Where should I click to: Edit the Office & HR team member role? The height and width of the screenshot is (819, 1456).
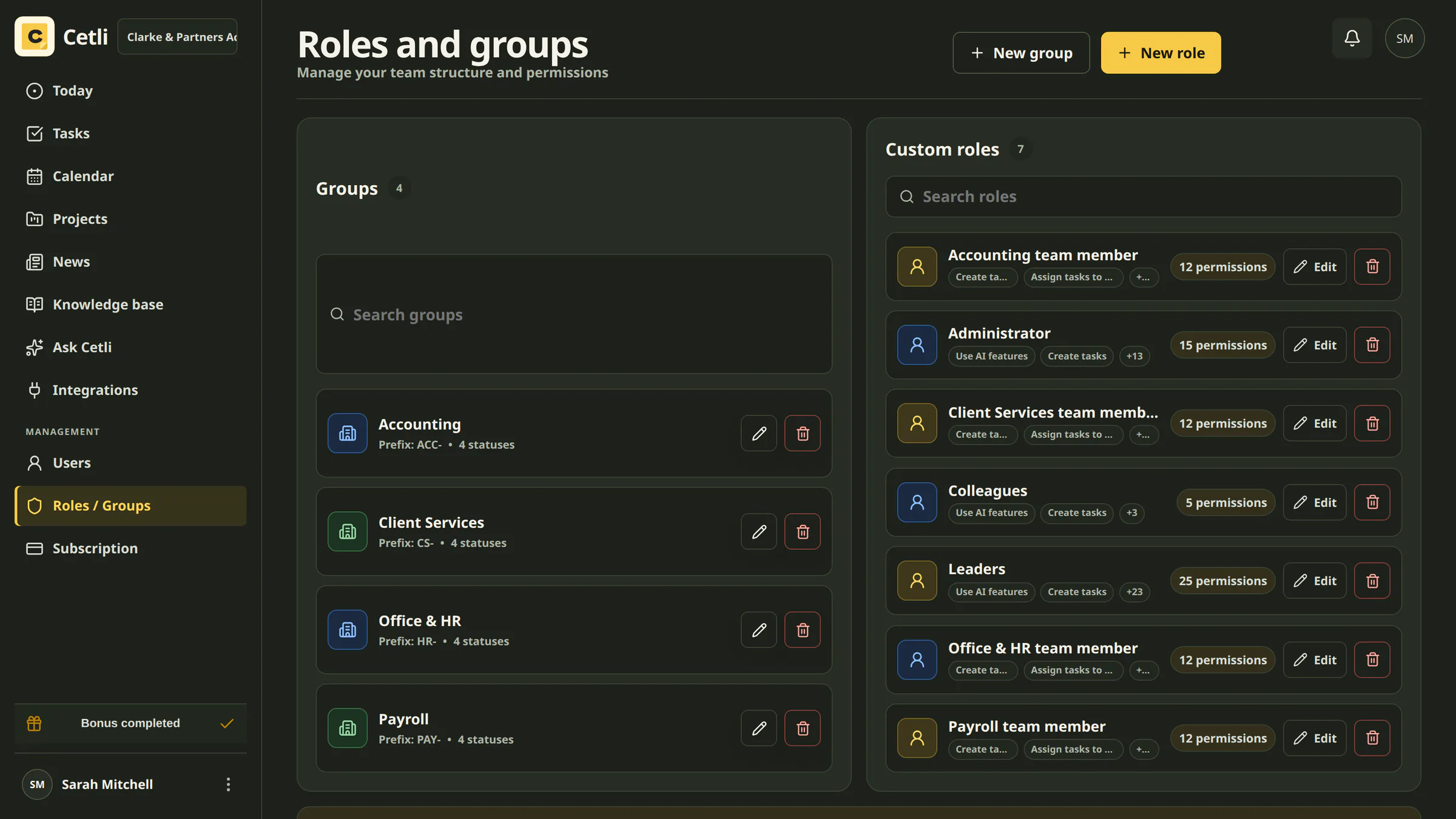point(1315,659)
